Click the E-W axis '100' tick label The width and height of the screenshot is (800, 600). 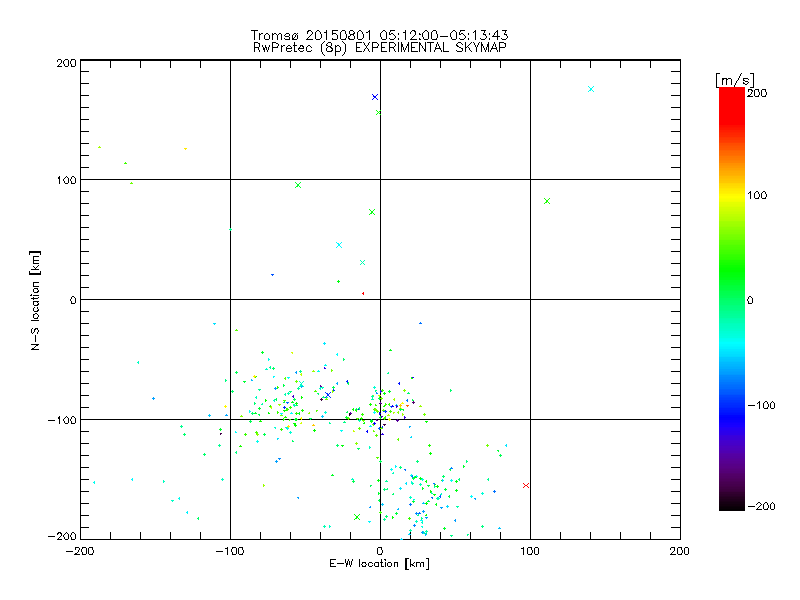pos(530,551)
